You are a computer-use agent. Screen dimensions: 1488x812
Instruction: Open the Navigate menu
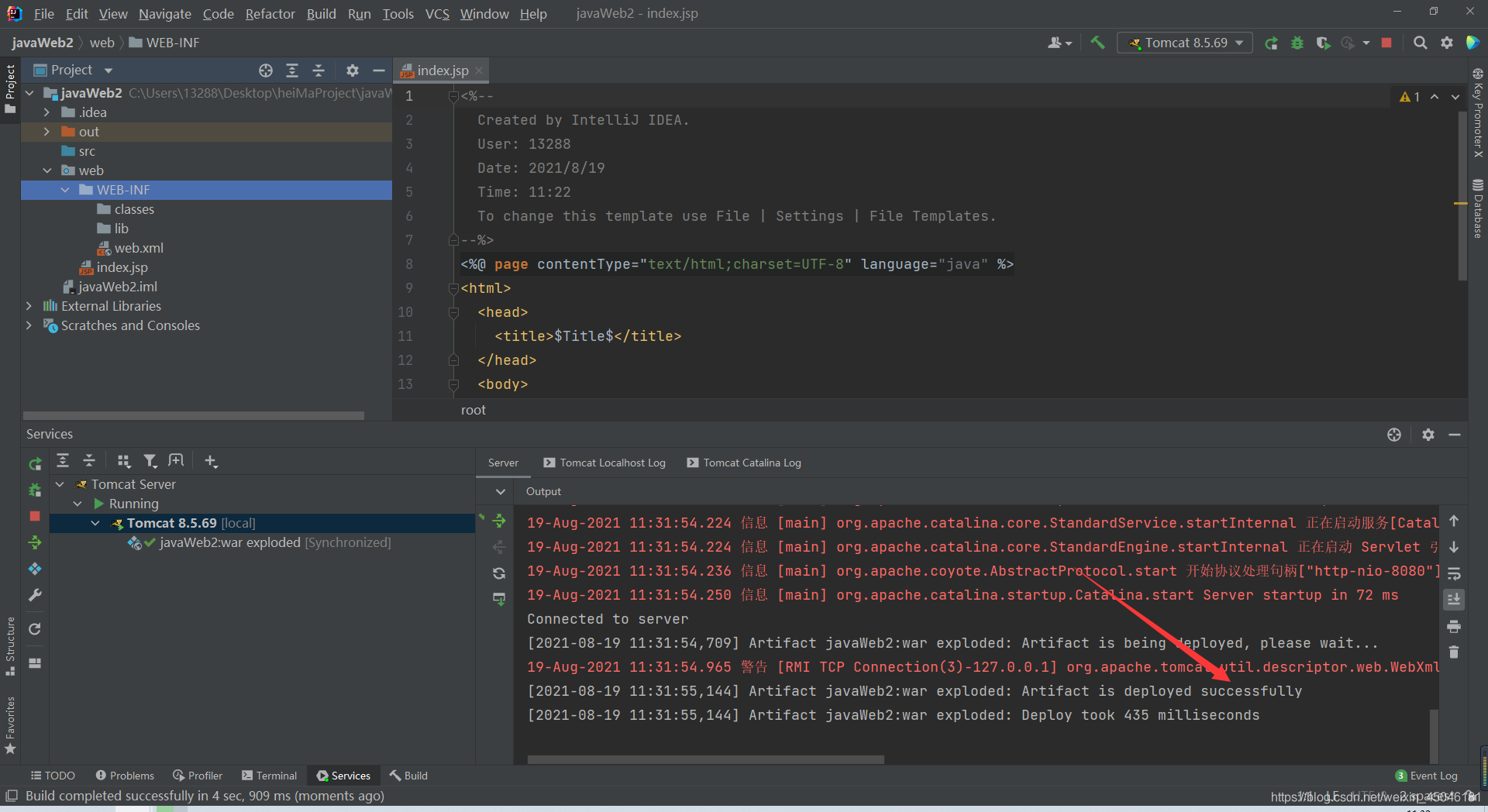164,14
